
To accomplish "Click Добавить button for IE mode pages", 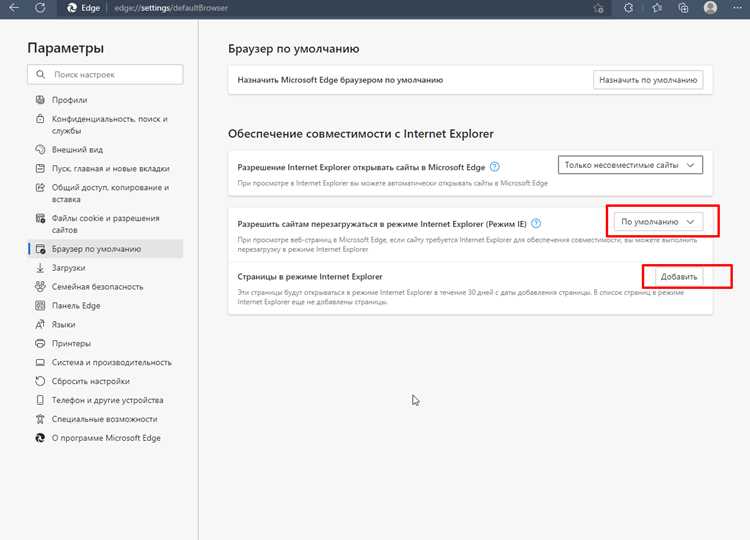I will click(678, 276).
